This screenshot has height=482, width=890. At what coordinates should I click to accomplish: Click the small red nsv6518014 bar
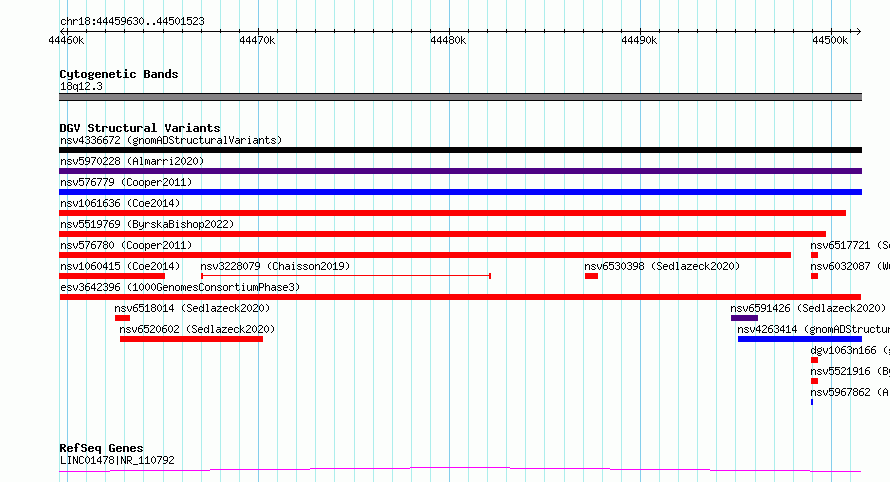pyautogui.click(x=122, y=318)
